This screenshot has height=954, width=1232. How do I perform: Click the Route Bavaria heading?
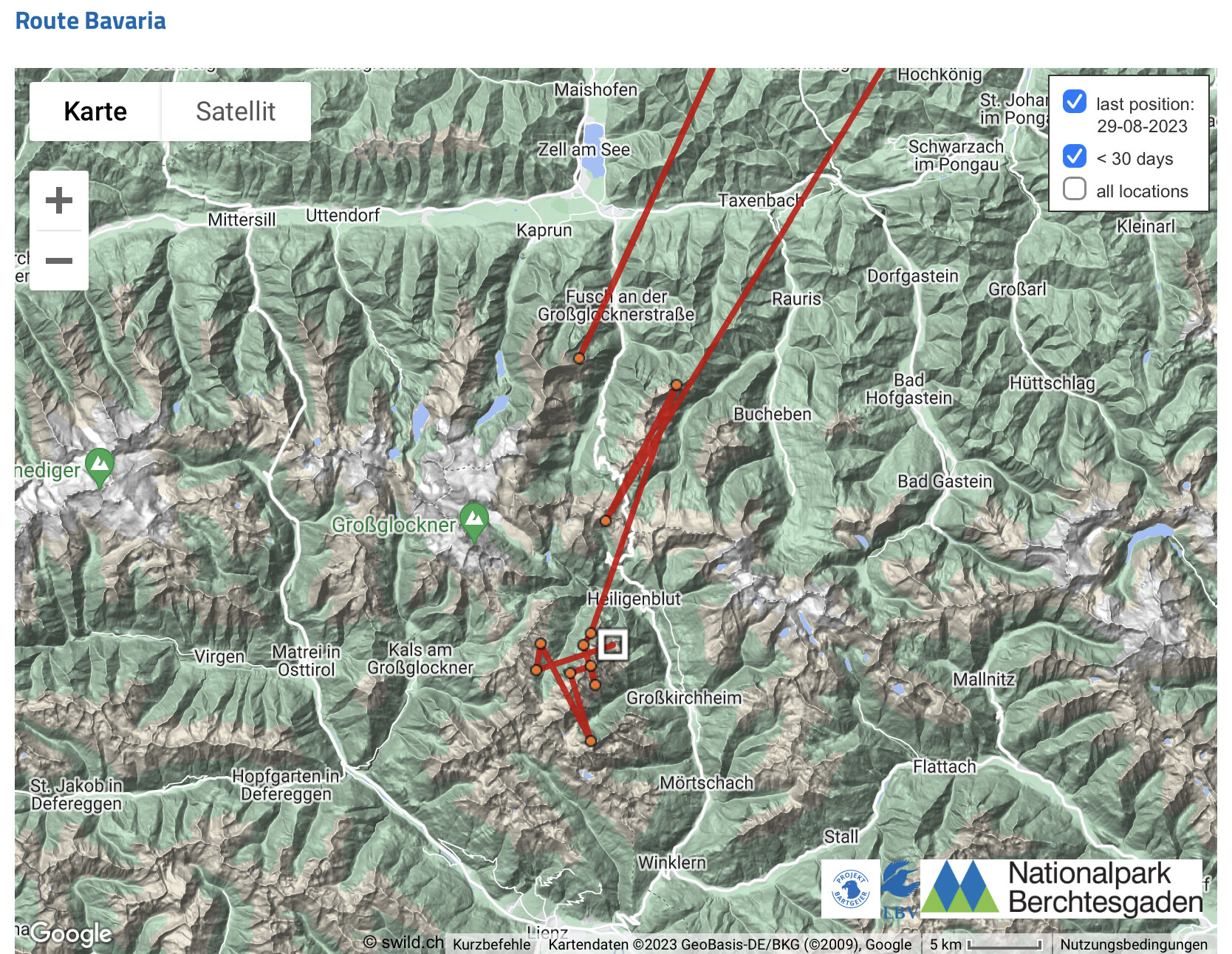(91, 21)
